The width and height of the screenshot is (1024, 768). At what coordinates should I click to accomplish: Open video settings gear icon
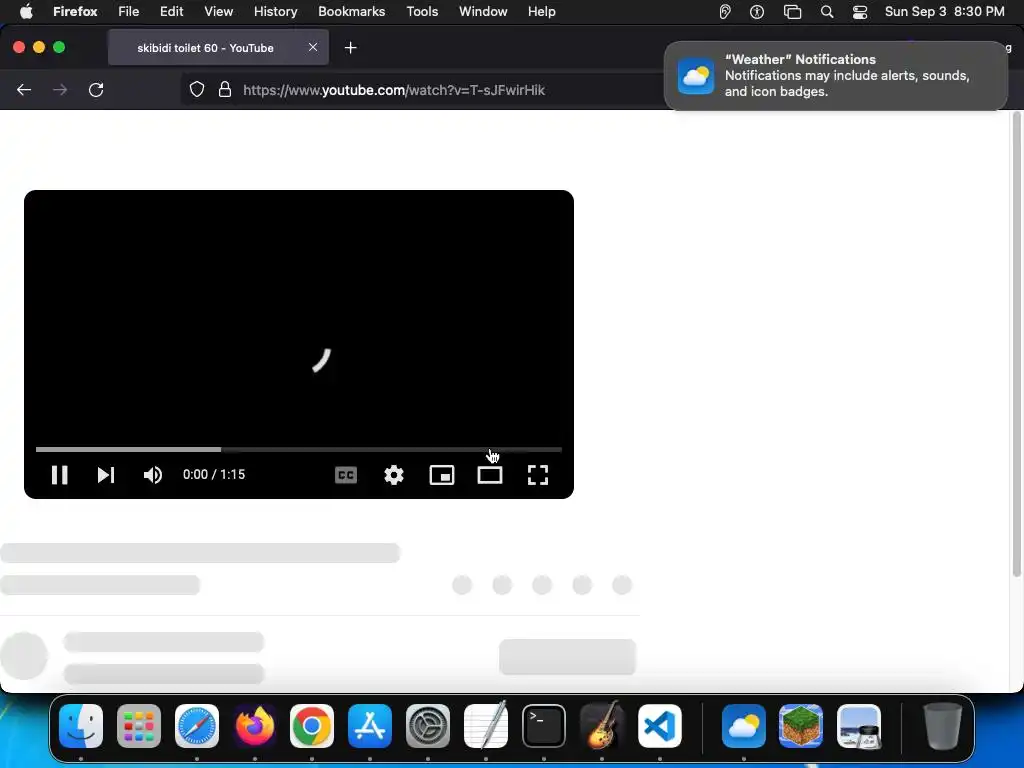pos(394,475)
